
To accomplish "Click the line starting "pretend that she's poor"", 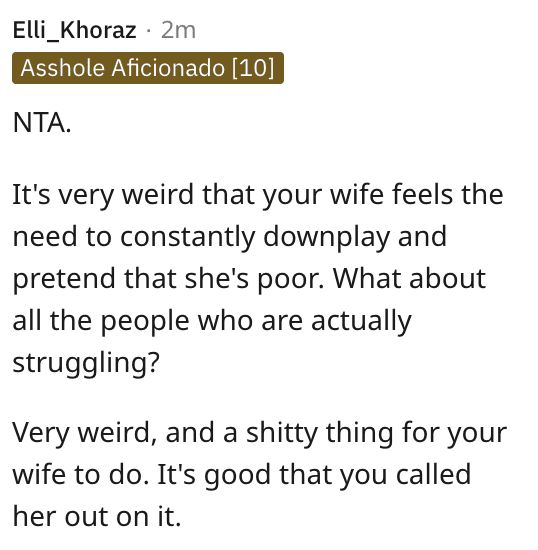I will click(249, 279).
